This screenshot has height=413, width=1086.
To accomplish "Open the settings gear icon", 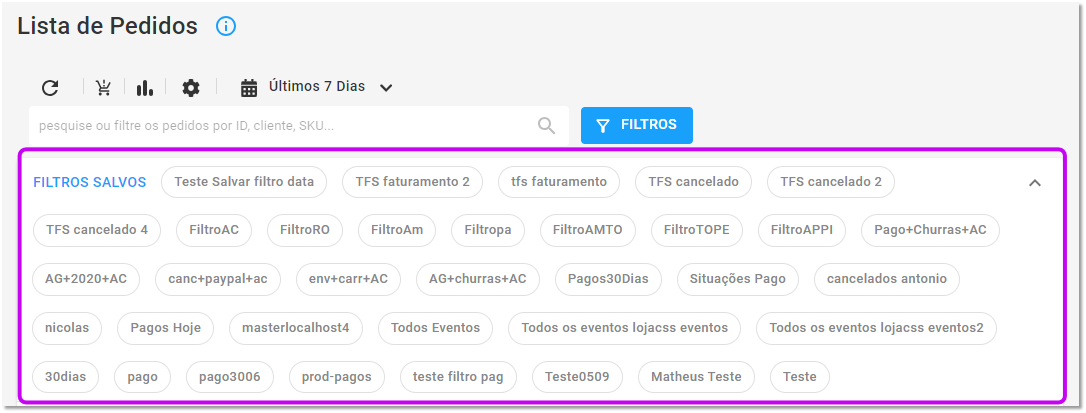I will coord(190,88).
